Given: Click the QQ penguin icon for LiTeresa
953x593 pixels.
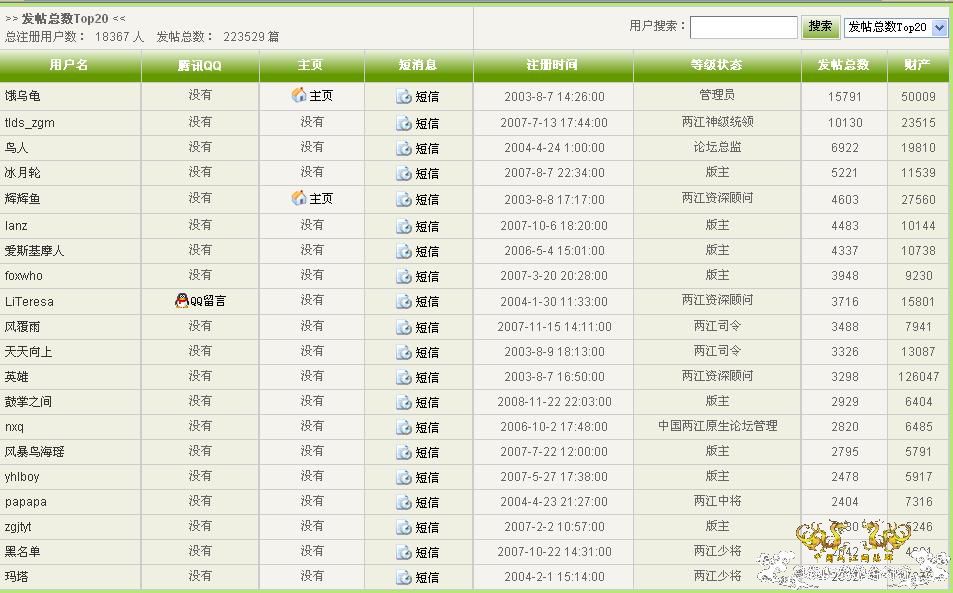Looking at the screenshot, I should point(181,301).
